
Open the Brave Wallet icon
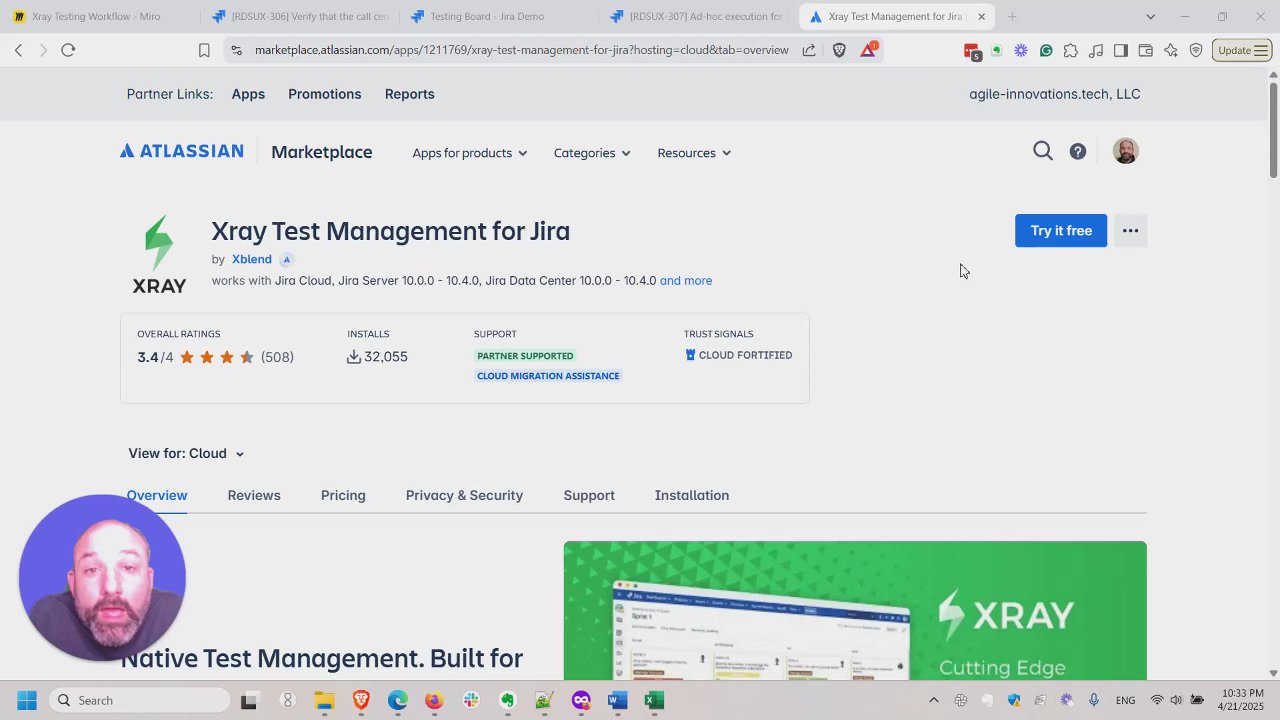(1146, 50)
